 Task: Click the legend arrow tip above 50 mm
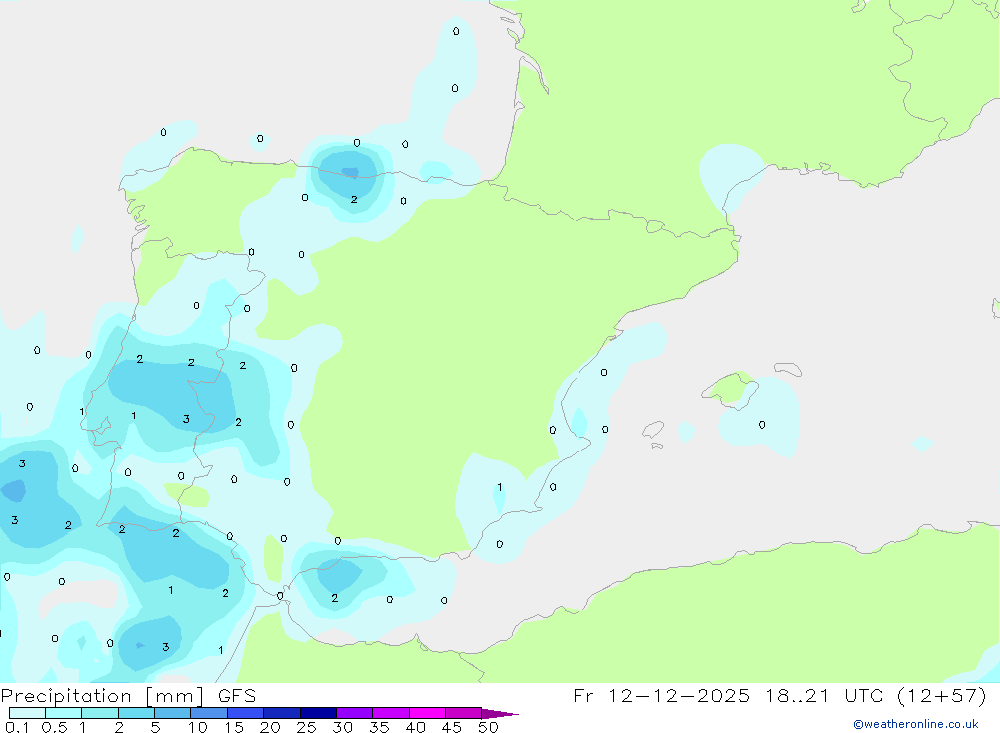[499, 714]
